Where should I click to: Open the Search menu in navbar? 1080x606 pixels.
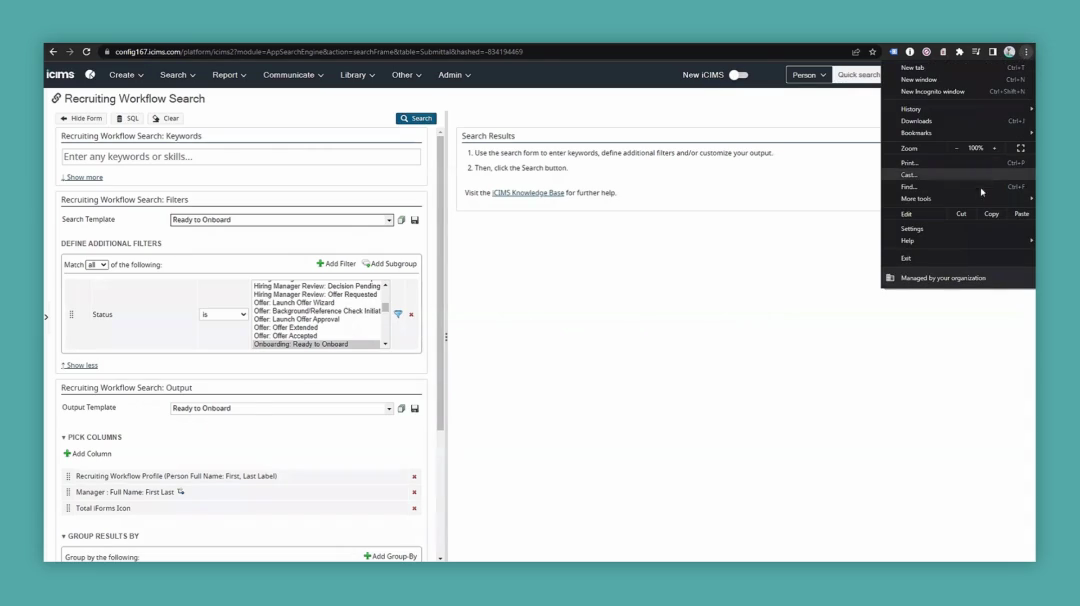[178, 74]
